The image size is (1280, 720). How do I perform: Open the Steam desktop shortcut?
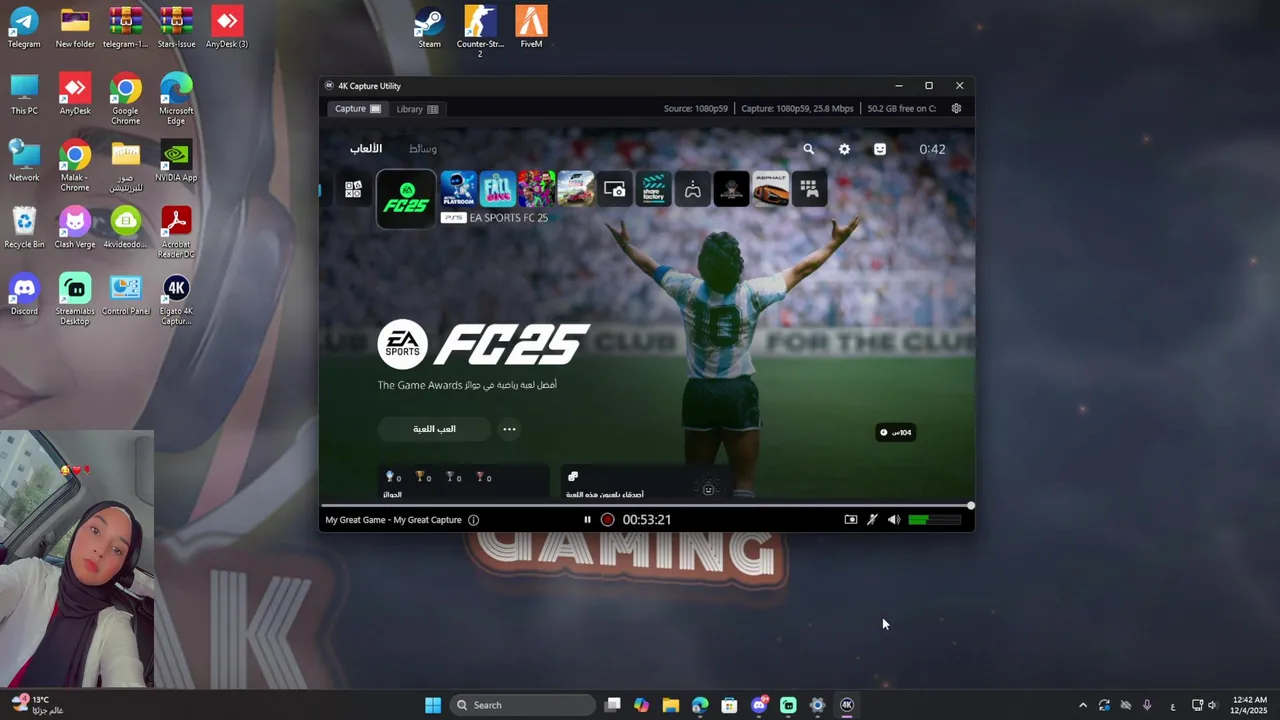click(429, 27)
